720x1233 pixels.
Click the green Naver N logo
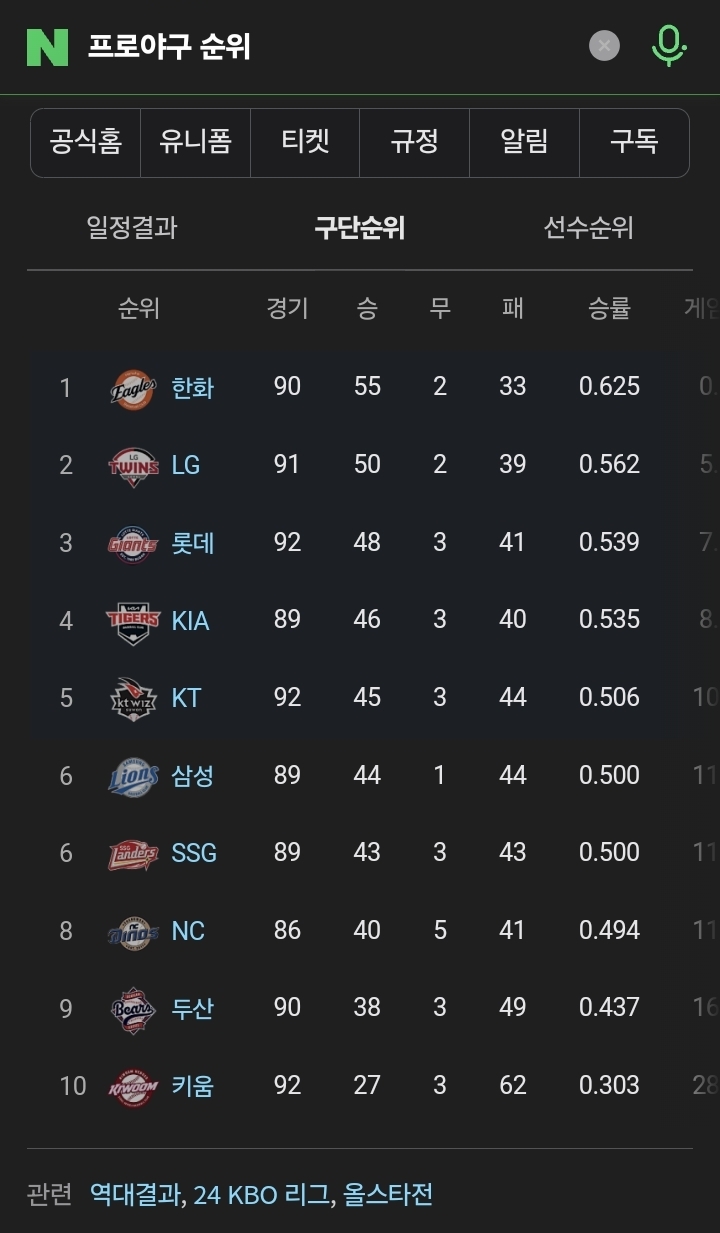(x=47, y=46)
